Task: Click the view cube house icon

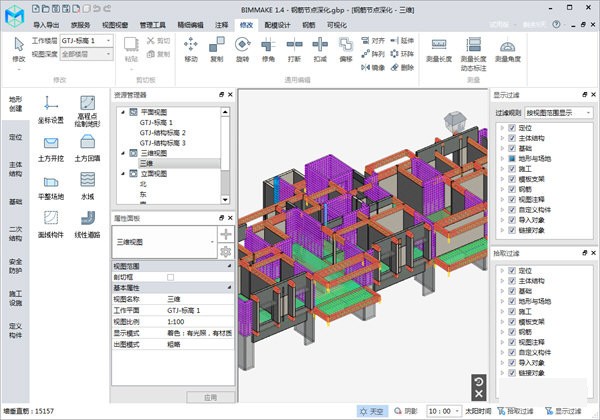Action: point(454,117)
